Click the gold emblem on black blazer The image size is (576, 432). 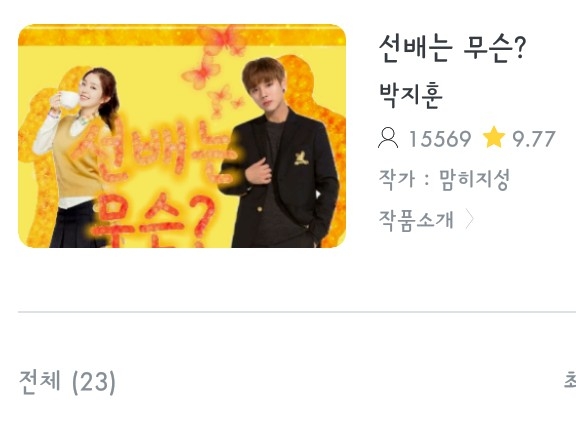301,158
